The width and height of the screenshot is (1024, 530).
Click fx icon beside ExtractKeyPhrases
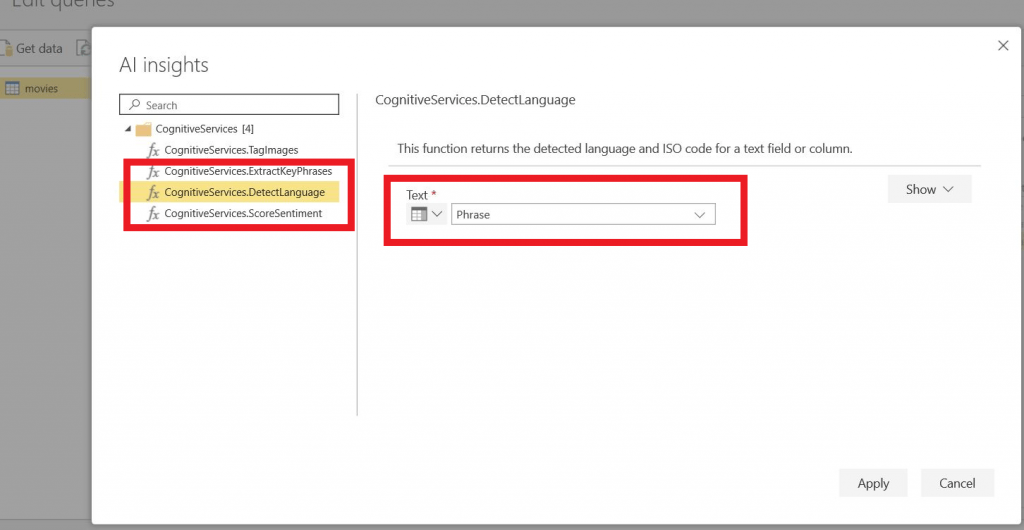pyautogui.click(x=153, y=172)
